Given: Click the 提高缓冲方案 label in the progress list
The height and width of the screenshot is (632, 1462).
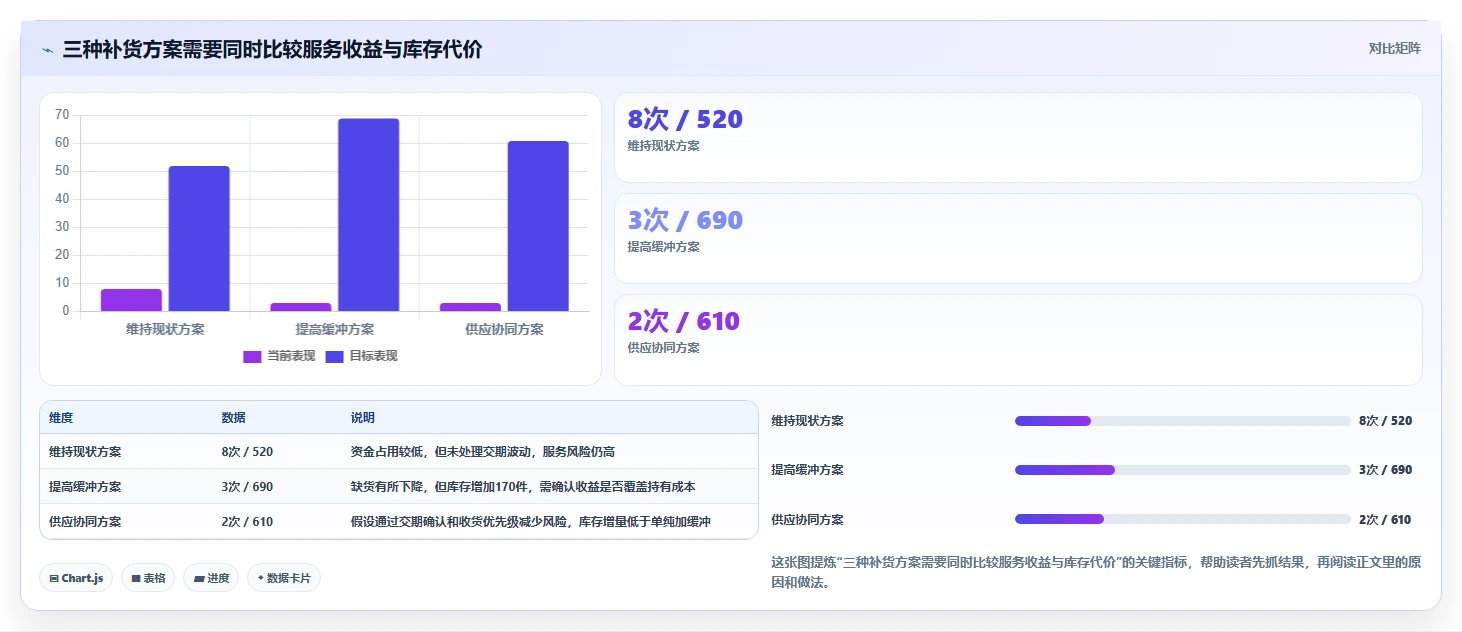Looking at the screenshot, I should coord(807,470).
